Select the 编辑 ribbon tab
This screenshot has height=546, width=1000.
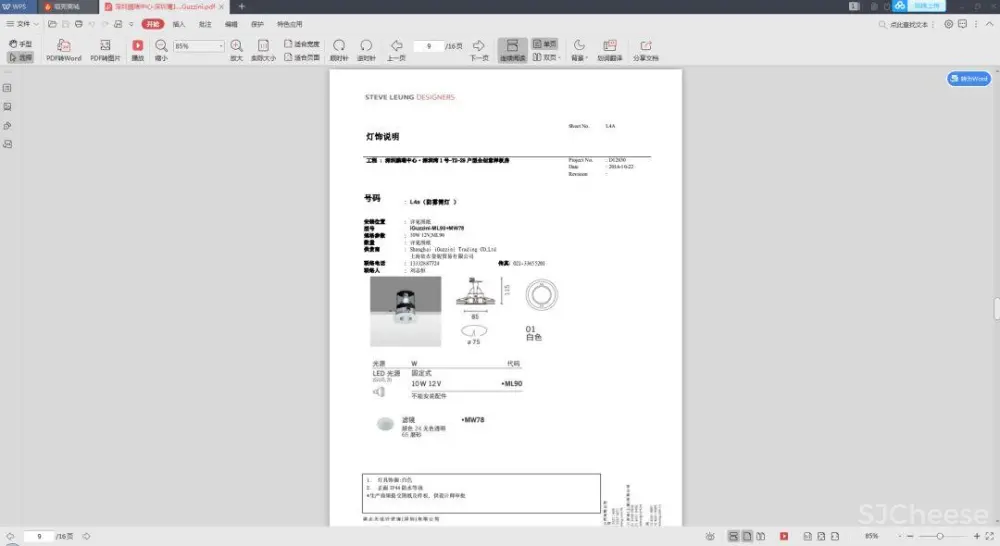(231, 24)
